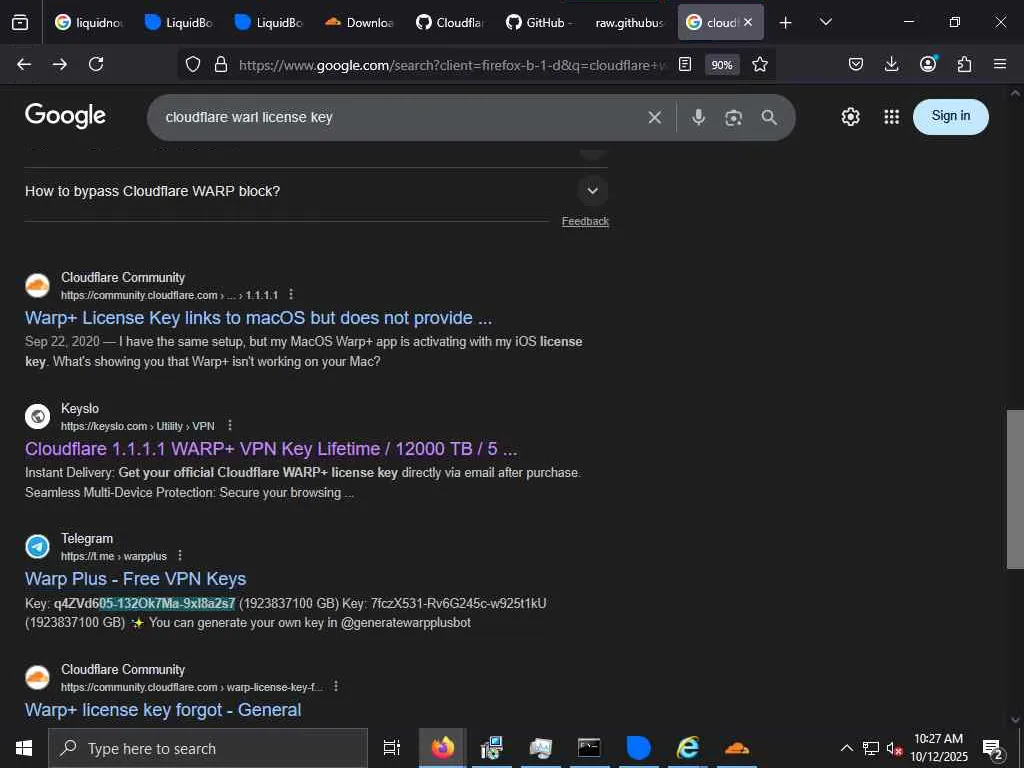The height and width of the screenshot is (768, 1024).
Task: Click Firefox icon in the taskbar
Action: click(x=442, y=747)
